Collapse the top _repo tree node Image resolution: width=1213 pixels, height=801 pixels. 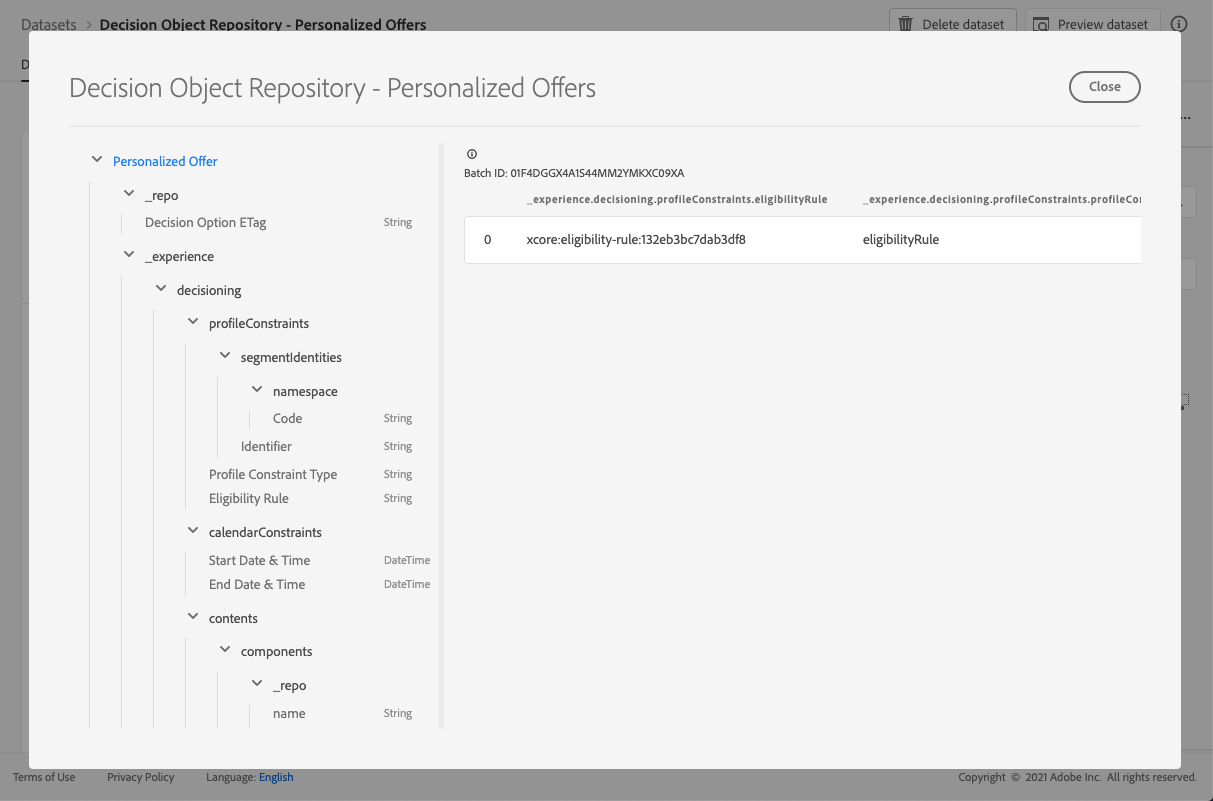click(x=129, y=195)
